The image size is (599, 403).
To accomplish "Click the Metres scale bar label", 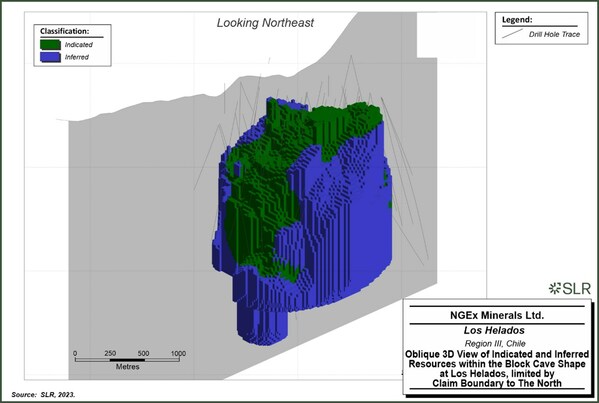I will coord(128,367).
